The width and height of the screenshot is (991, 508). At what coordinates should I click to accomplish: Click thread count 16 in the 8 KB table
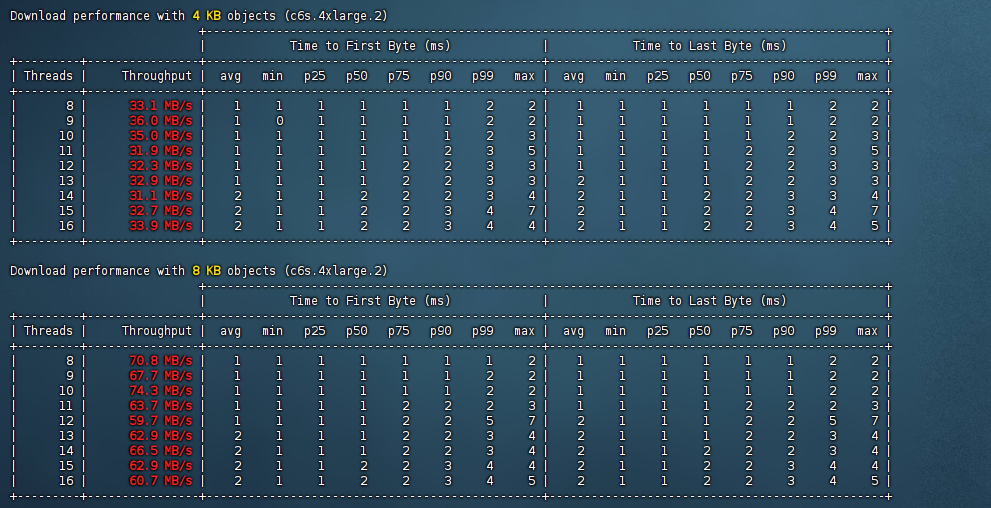click(x=66, y=481)
